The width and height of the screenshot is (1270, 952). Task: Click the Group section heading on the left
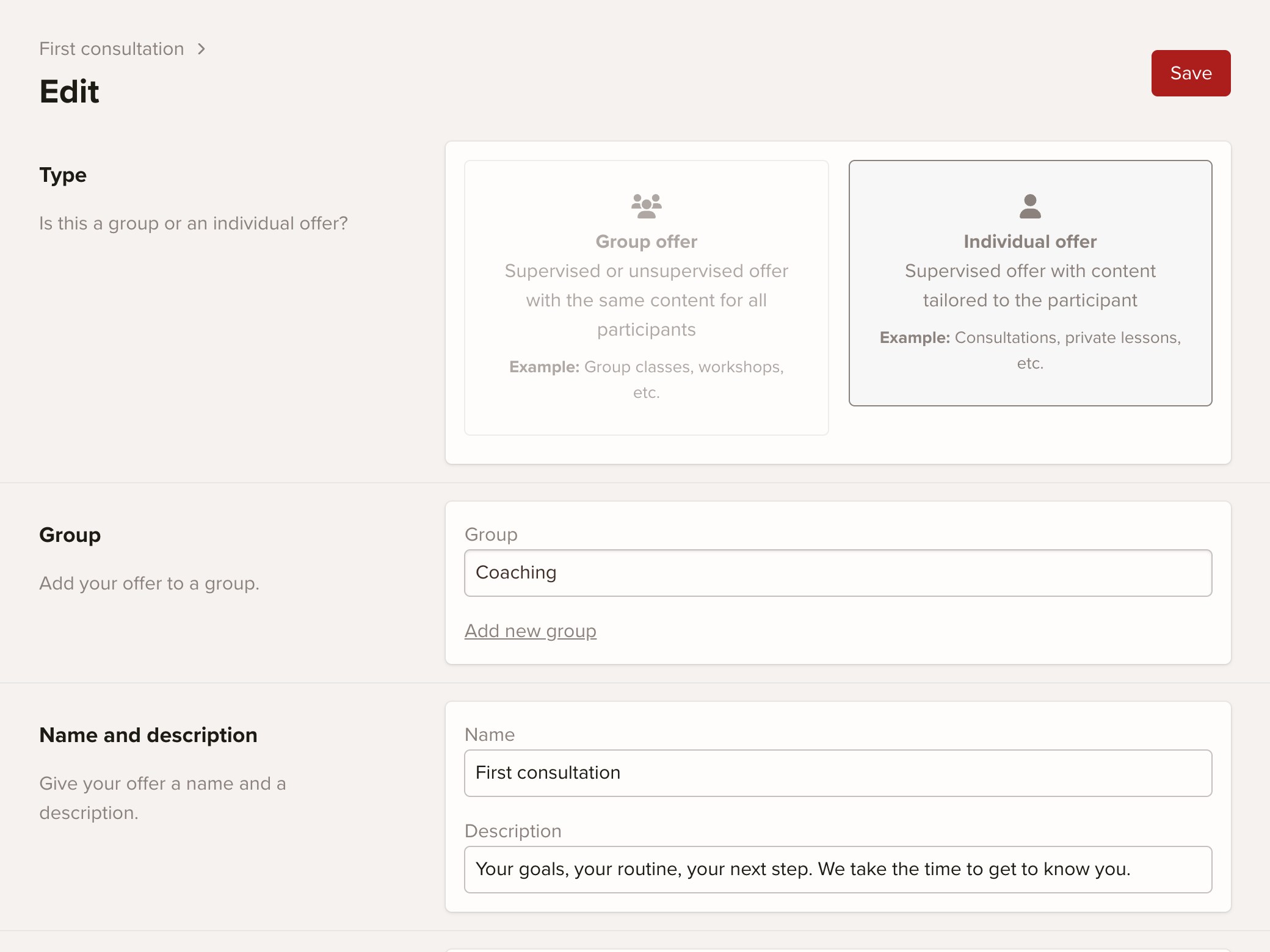[x=70, y=535]
